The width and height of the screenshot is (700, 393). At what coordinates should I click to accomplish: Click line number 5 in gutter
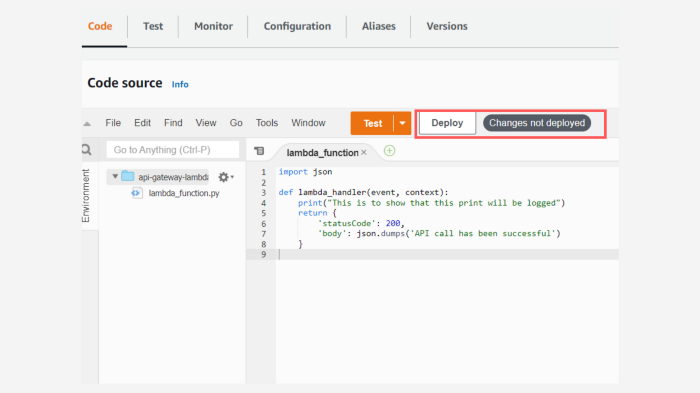[263, 213]
